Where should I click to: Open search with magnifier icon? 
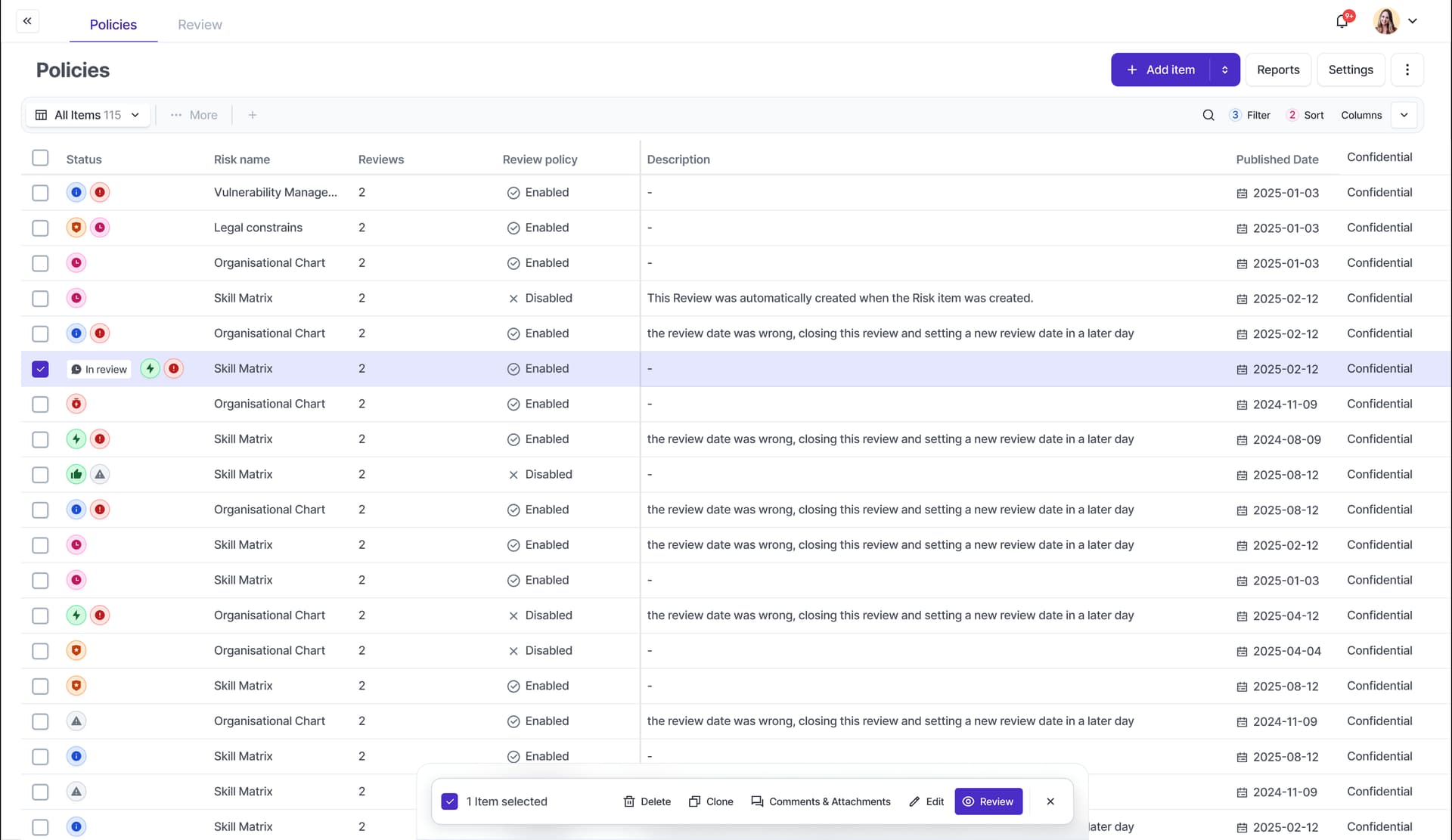[x=1208, y=115]
